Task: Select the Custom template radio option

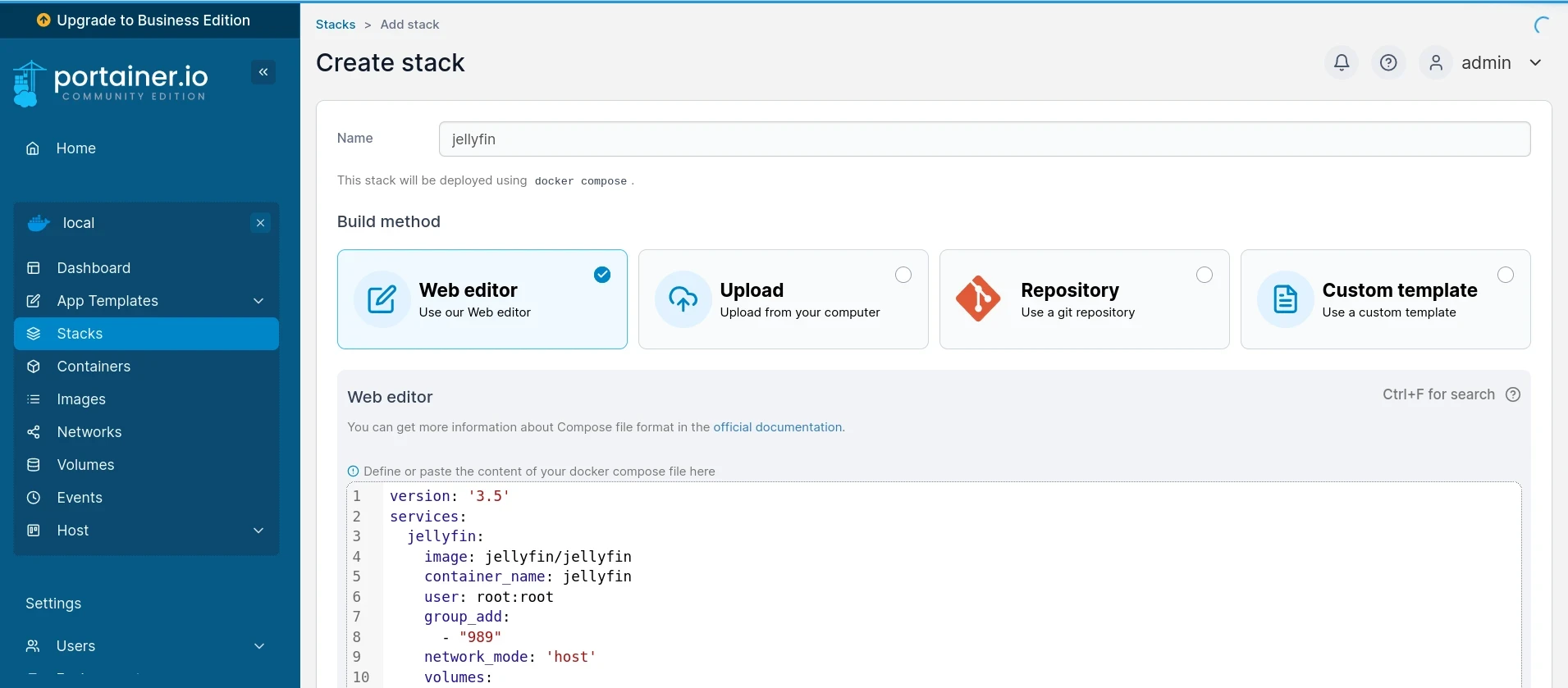Action: point(1506,275)
